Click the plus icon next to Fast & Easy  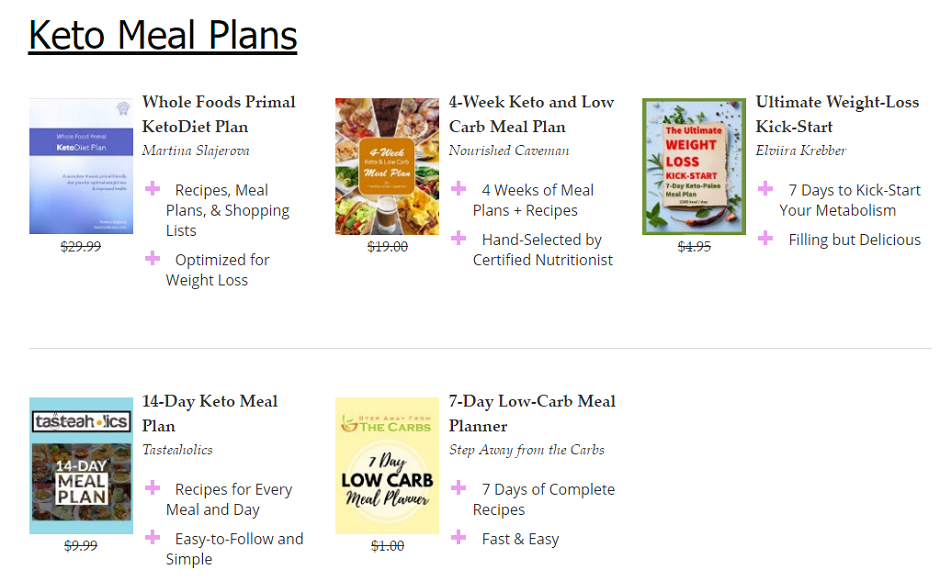pos(459,538)
